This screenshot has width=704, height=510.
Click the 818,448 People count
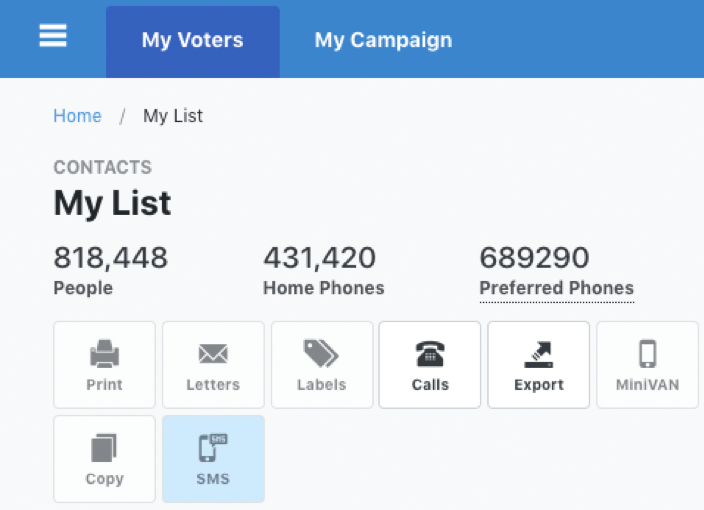[x=110, y=258]
